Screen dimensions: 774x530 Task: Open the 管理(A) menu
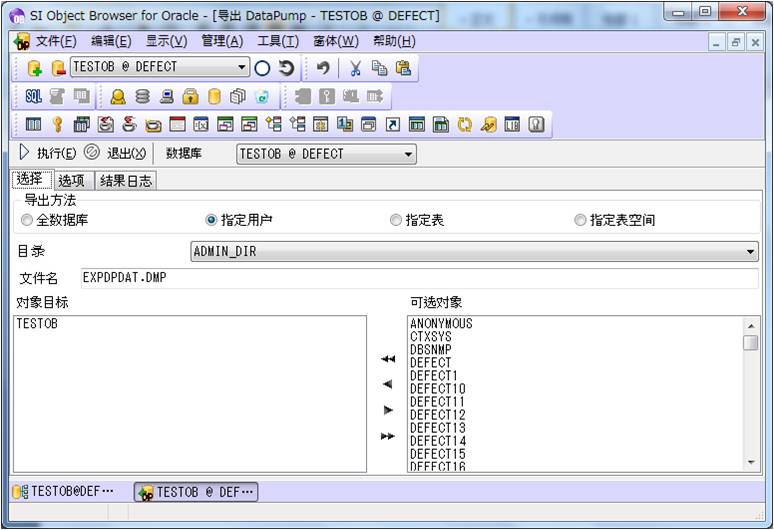[222, 41]
